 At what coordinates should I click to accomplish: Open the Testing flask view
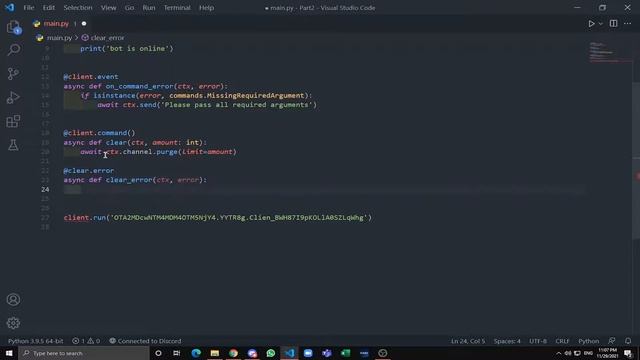tap(13, 144)
